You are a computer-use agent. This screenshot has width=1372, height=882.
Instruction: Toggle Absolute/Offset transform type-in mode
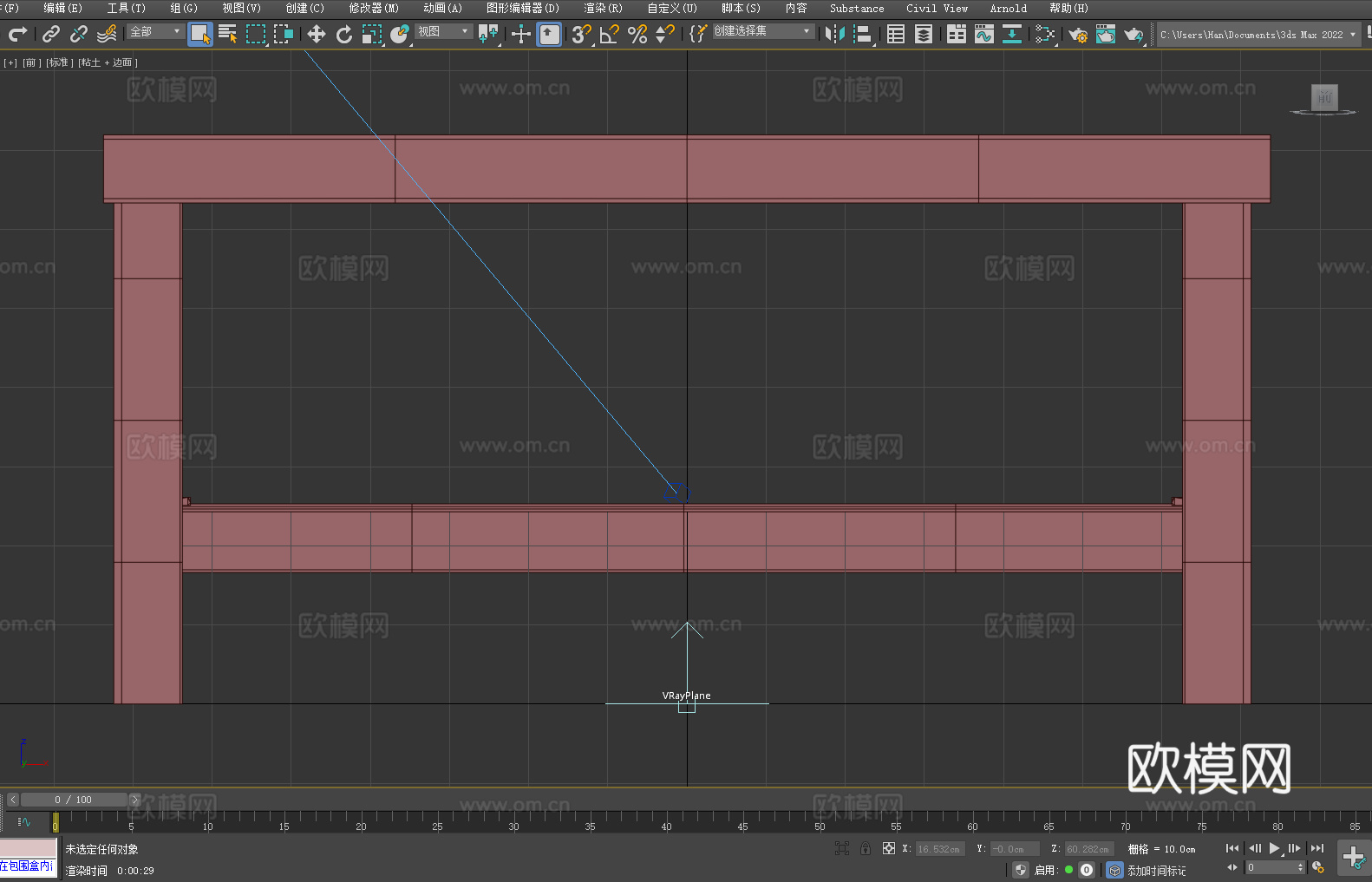(x=889, y=849)
